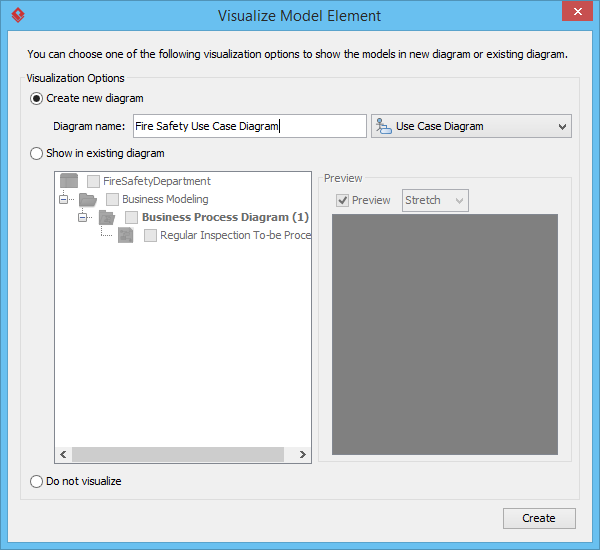Click the Business Process Diagram folder icon
The height and width of the screenshot is (550, 600).
pyautogui.click(x=107, y=217)
